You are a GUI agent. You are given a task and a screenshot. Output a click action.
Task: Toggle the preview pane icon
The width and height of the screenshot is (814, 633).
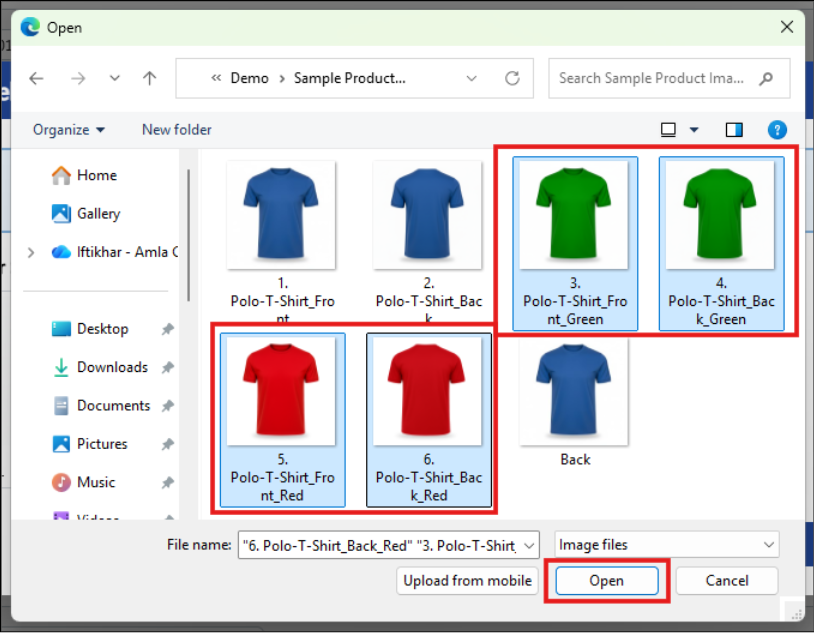click(734, 129)
